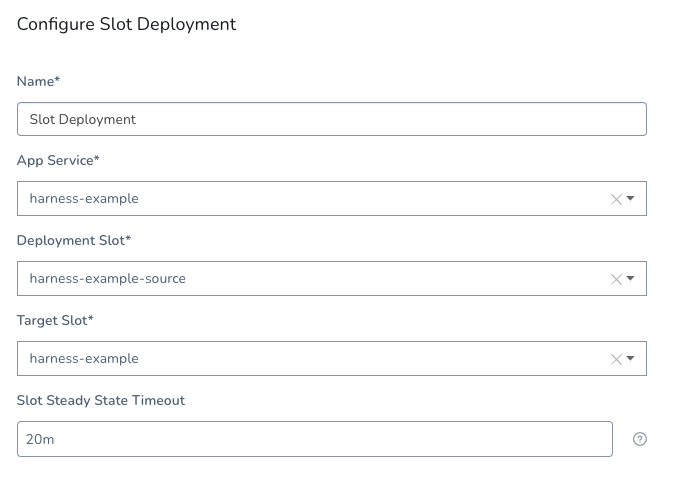This screenshot has width=683, height=481.
Task: Clear the Target Slot selection
Action: click(x=616, y=359)
